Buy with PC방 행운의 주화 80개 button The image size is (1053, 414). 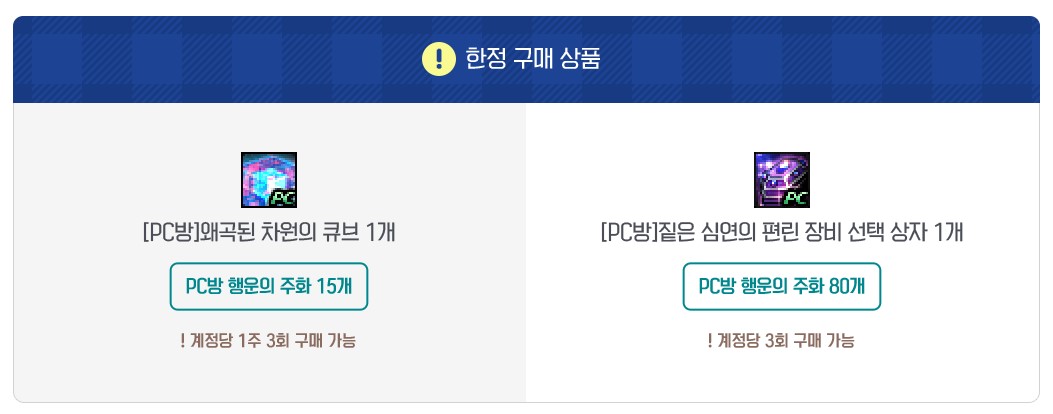tap(782, 286)
